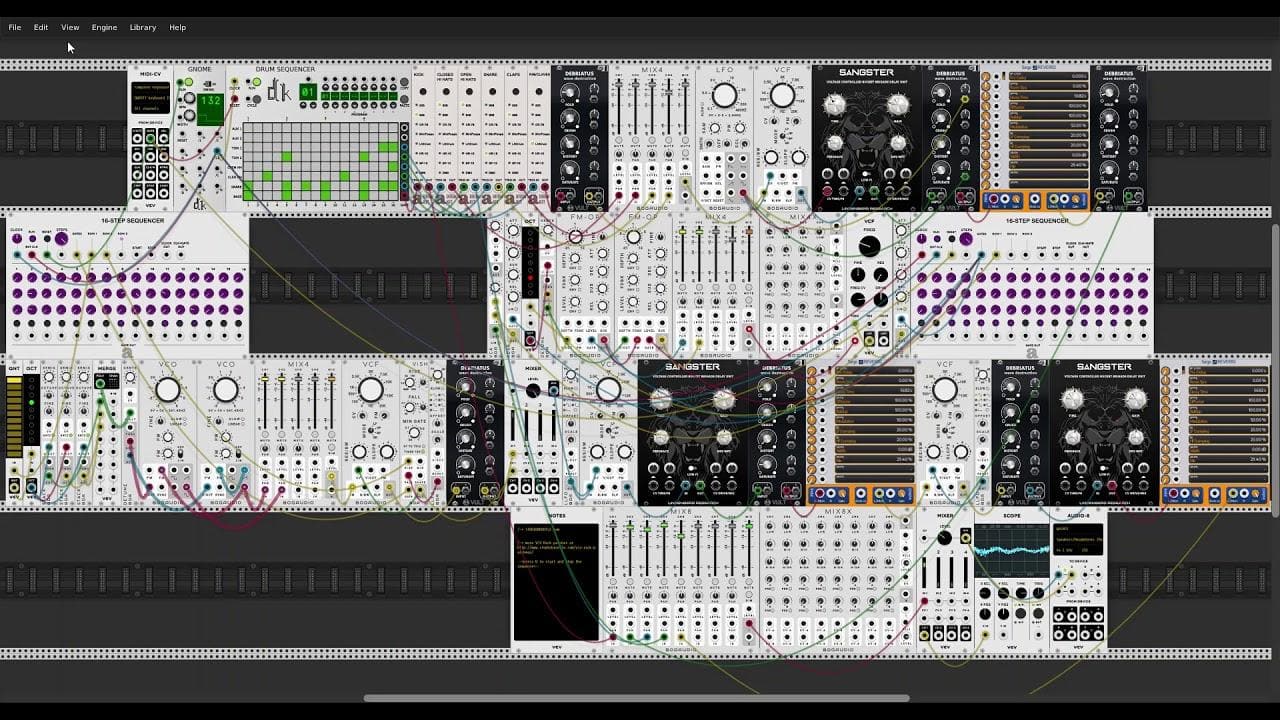Image resolution: width=1280 pixels, height=720 pixels.
Task: Click the black VCF module's large FREQ knob
Action: click(x=869, y=246)
